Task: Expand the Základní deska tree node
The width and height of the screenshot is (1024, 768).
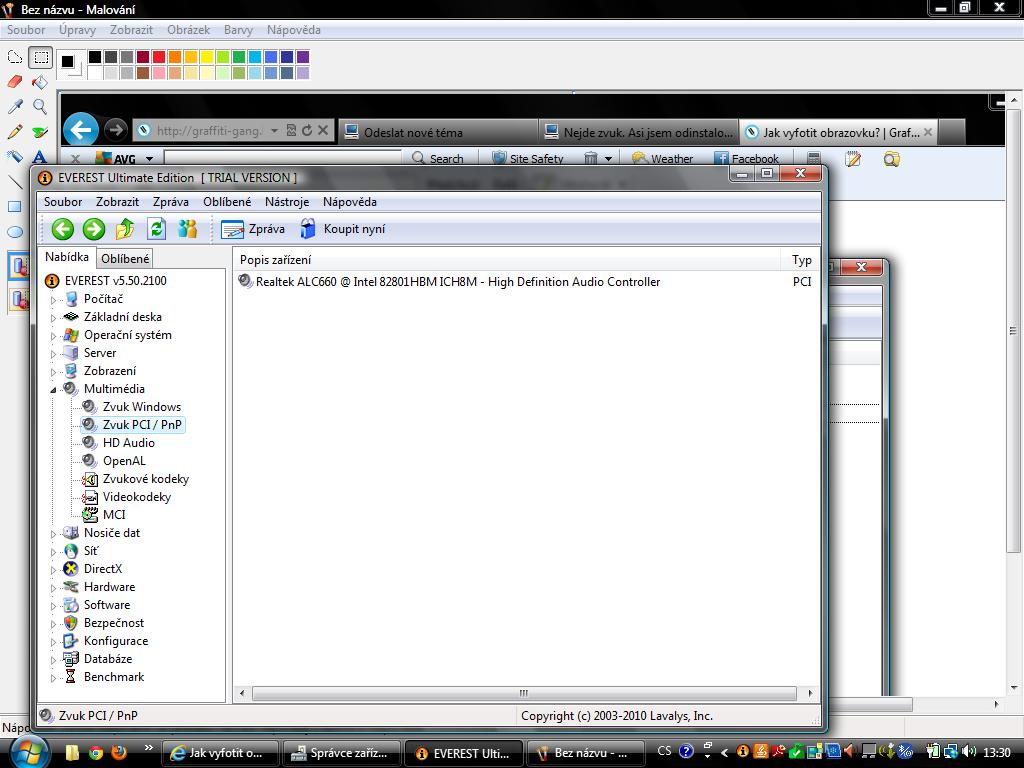Action: pyautogui.click(x=54, y=317)
